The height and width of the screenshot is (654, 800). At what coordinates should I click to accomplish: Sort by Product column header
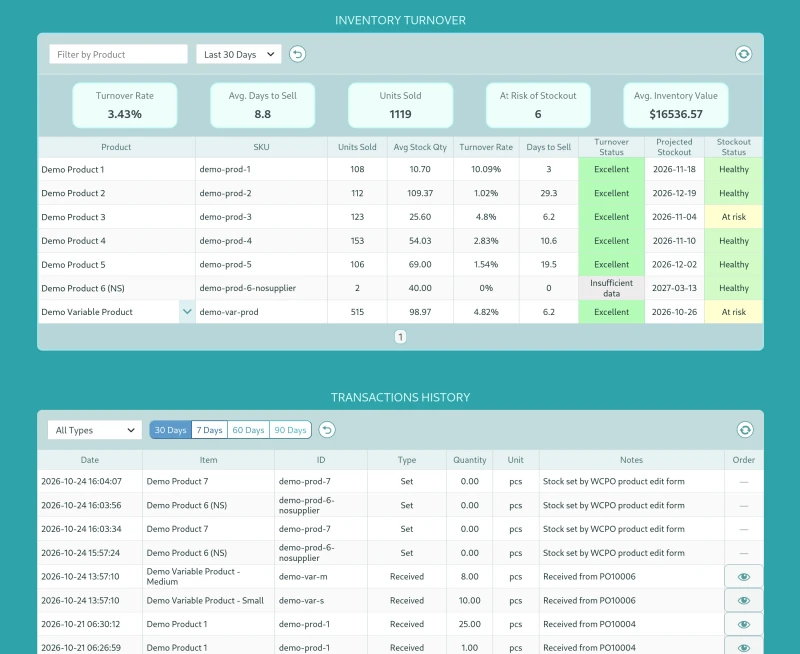116,147
